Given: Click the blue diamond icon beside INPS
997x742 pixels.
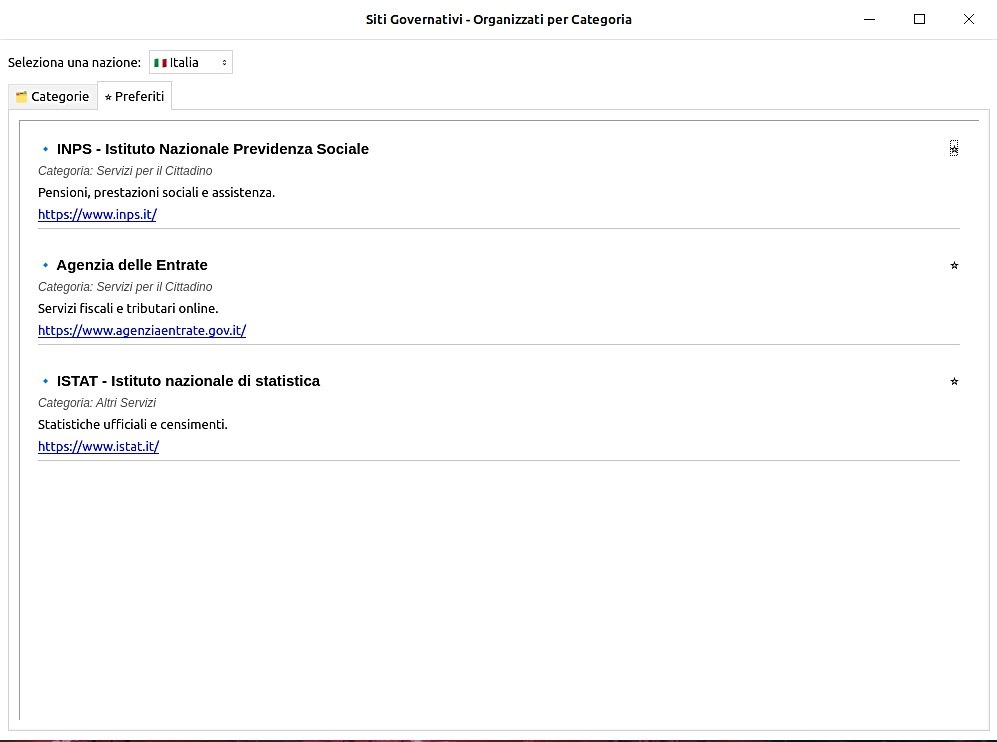Looking at the screenshot, I should [45, 149].
